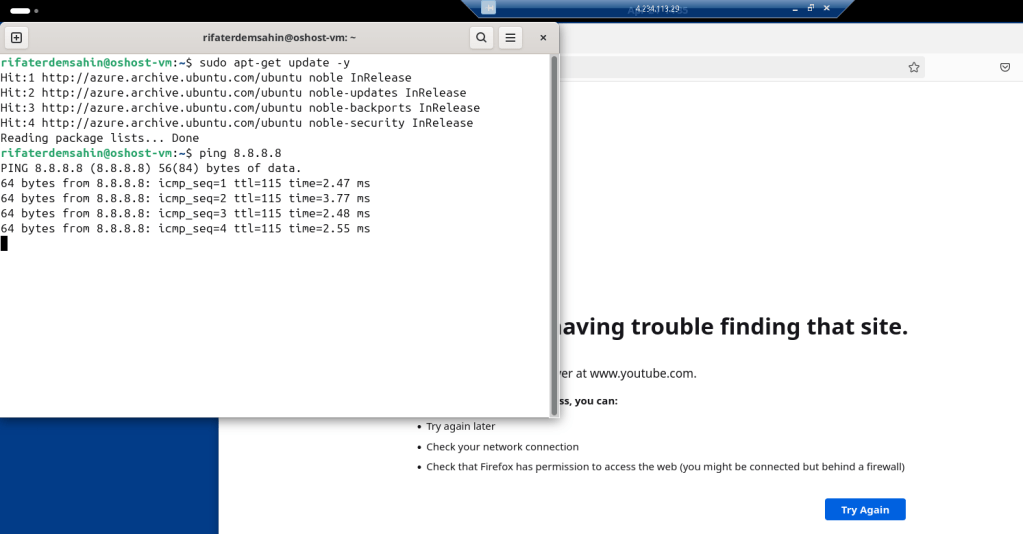Click the 'Reading package lists... Done' line
This screenshot has height=534, width=1023.
[x=100, y=138]
